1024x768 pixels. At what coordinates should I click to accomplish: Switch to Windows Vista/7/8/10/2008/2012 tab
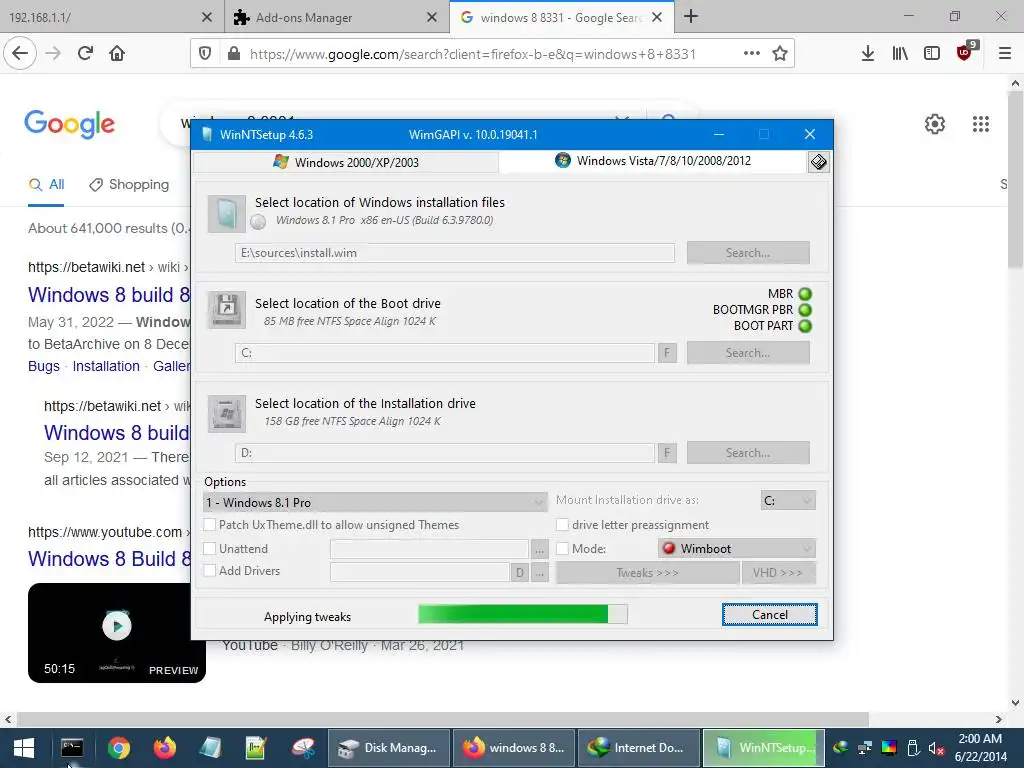pos(653,161)
